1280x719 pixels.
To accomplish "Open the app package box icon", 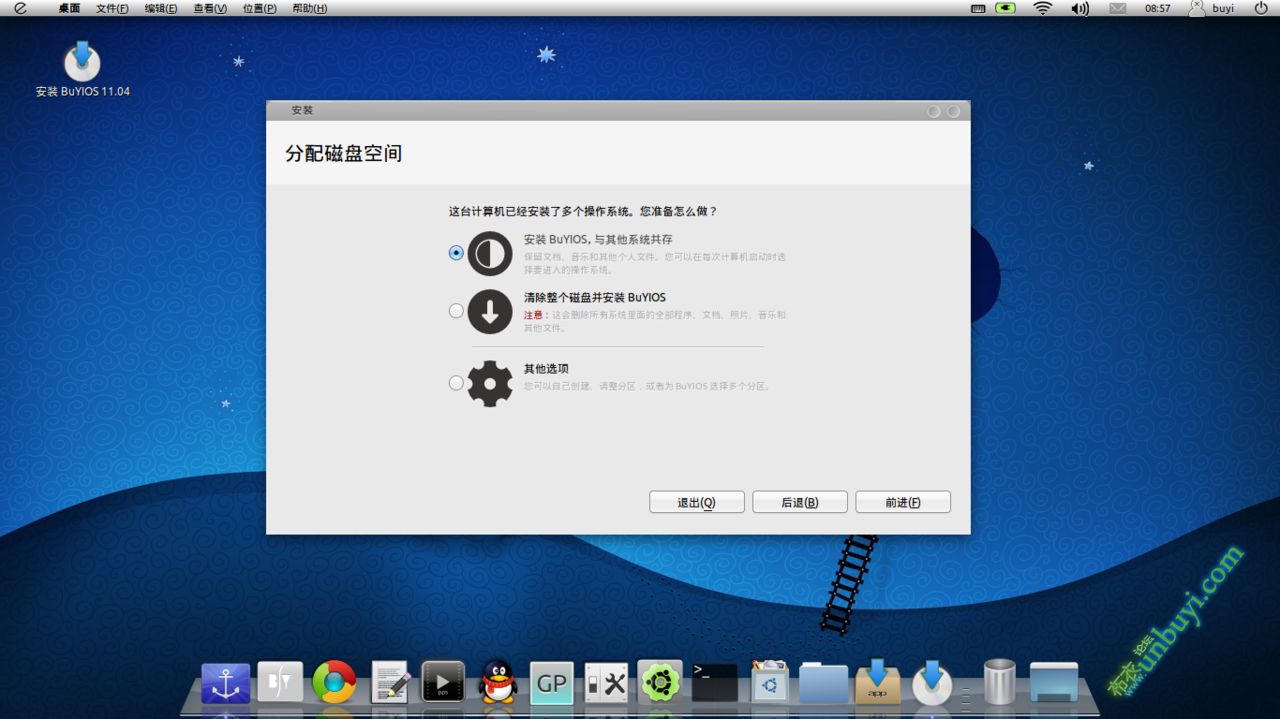I will click(x=877, y=682).
